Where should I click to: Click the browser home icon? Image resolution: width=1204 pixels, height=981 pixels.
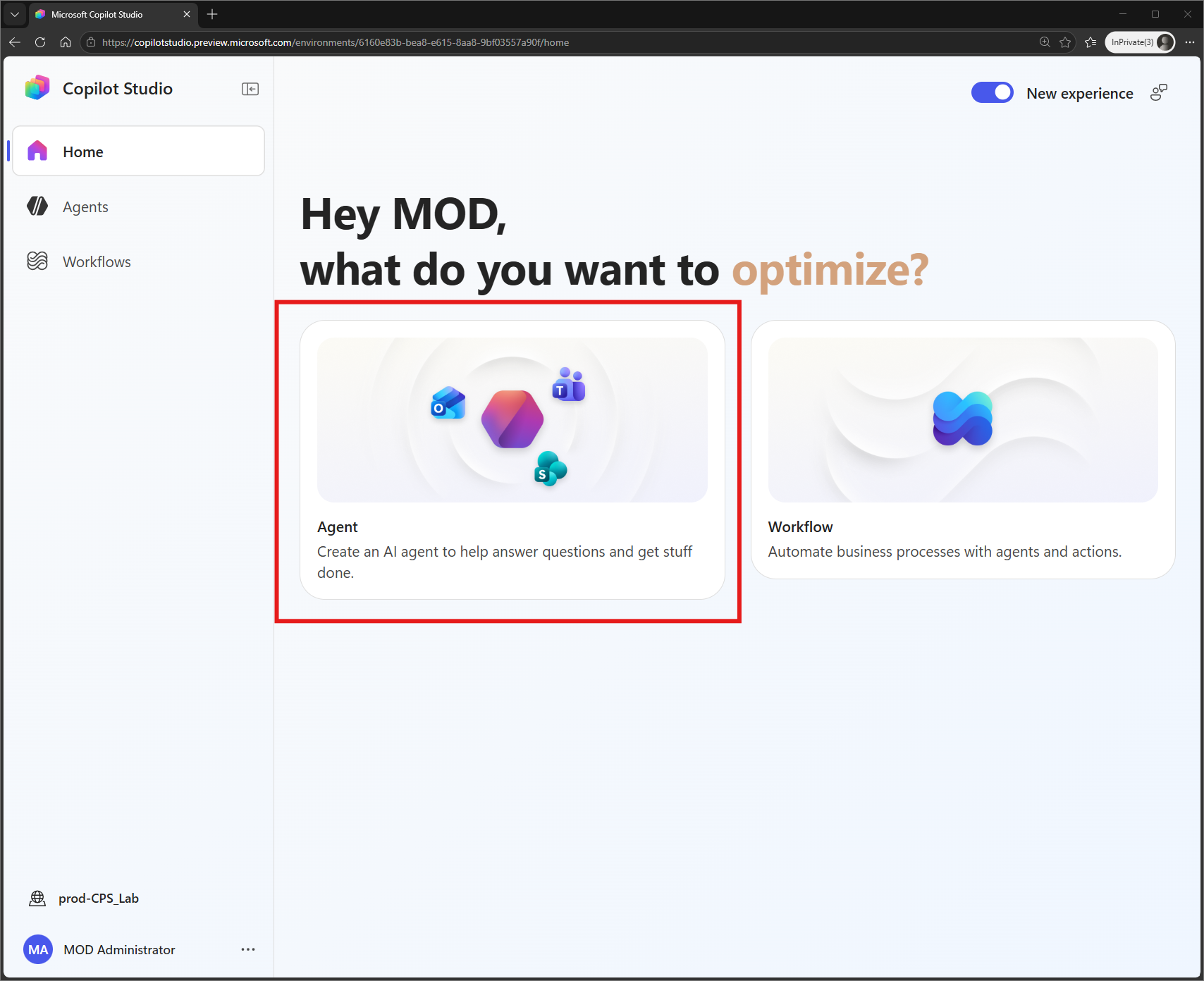click(66, 42)
